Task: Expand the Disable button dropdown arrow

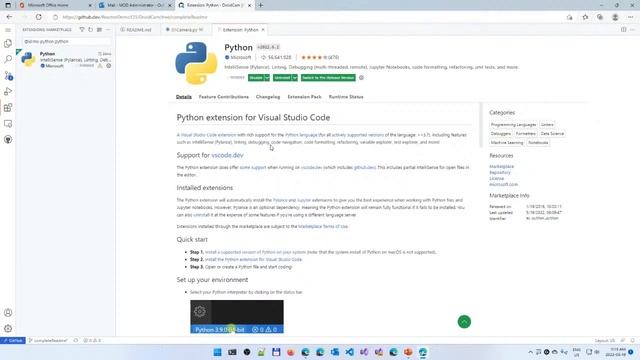Action: [x=267, y=78]
